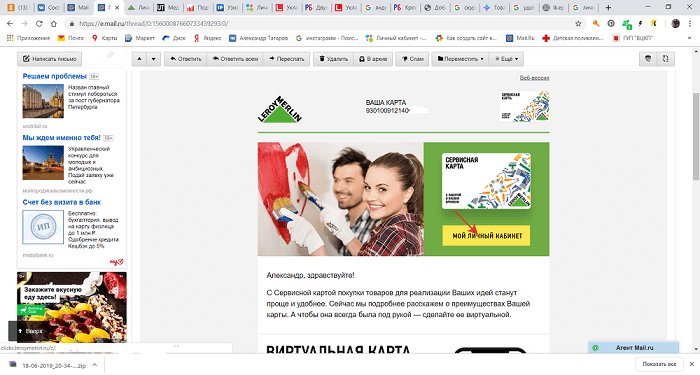The image size is (700, 375).
Task: Open the Мы ждем именно тебя! ad link
Action: coord(62,138)
